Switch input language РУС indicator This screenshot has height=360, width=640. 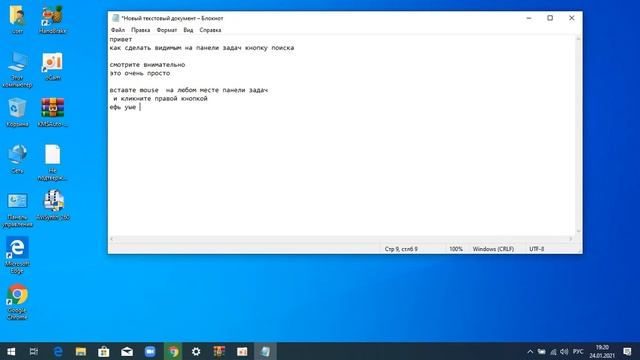(578, 351)
